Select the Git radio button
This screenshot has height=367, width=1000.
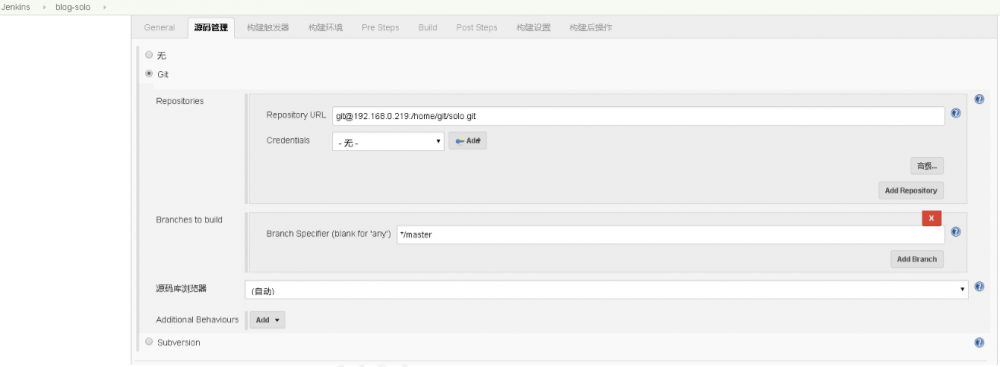coord(149,73)
